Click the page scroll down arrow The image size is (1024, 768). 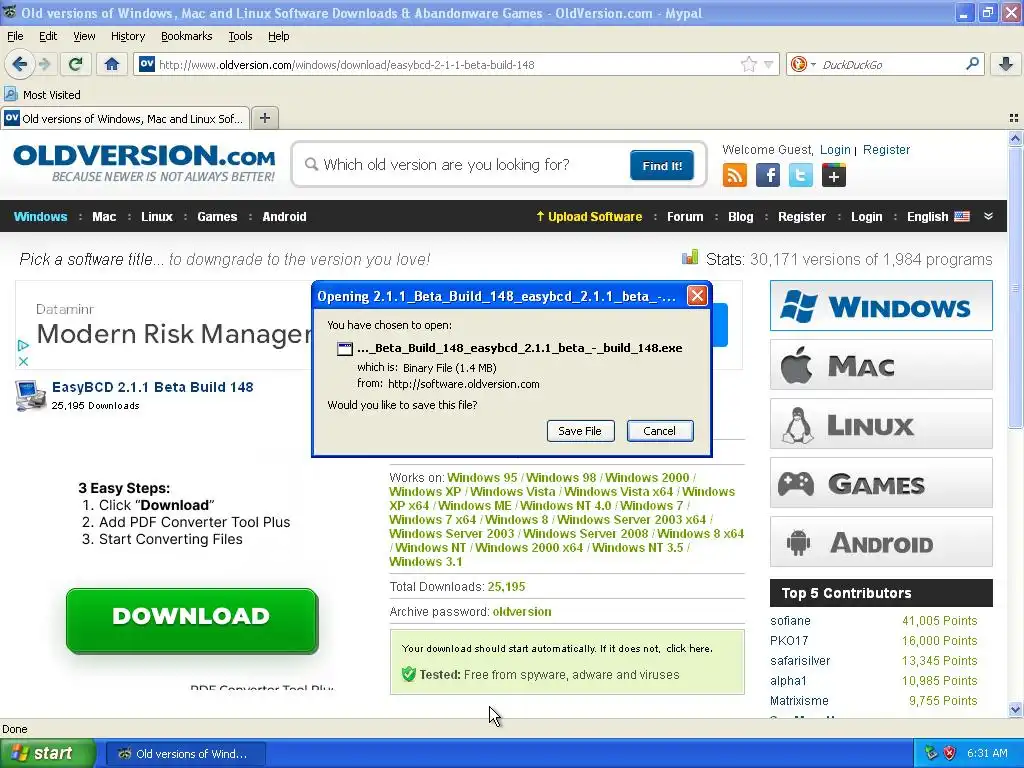tap(1015, 709)
